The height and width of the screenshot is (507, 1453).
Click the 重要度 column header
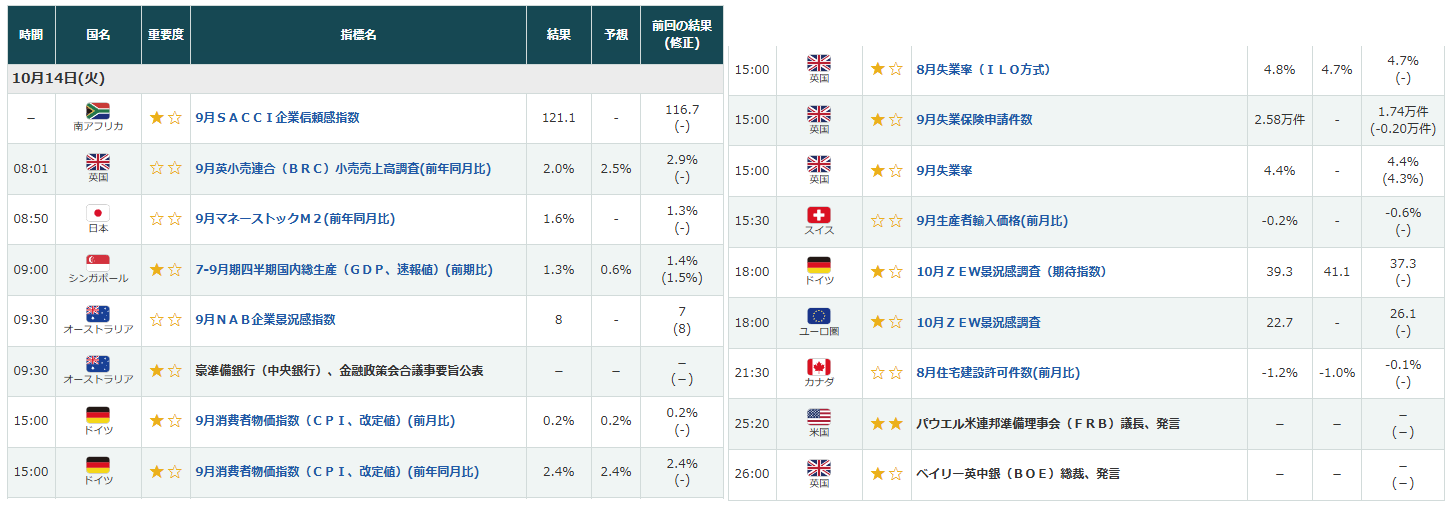pos(165,35)
